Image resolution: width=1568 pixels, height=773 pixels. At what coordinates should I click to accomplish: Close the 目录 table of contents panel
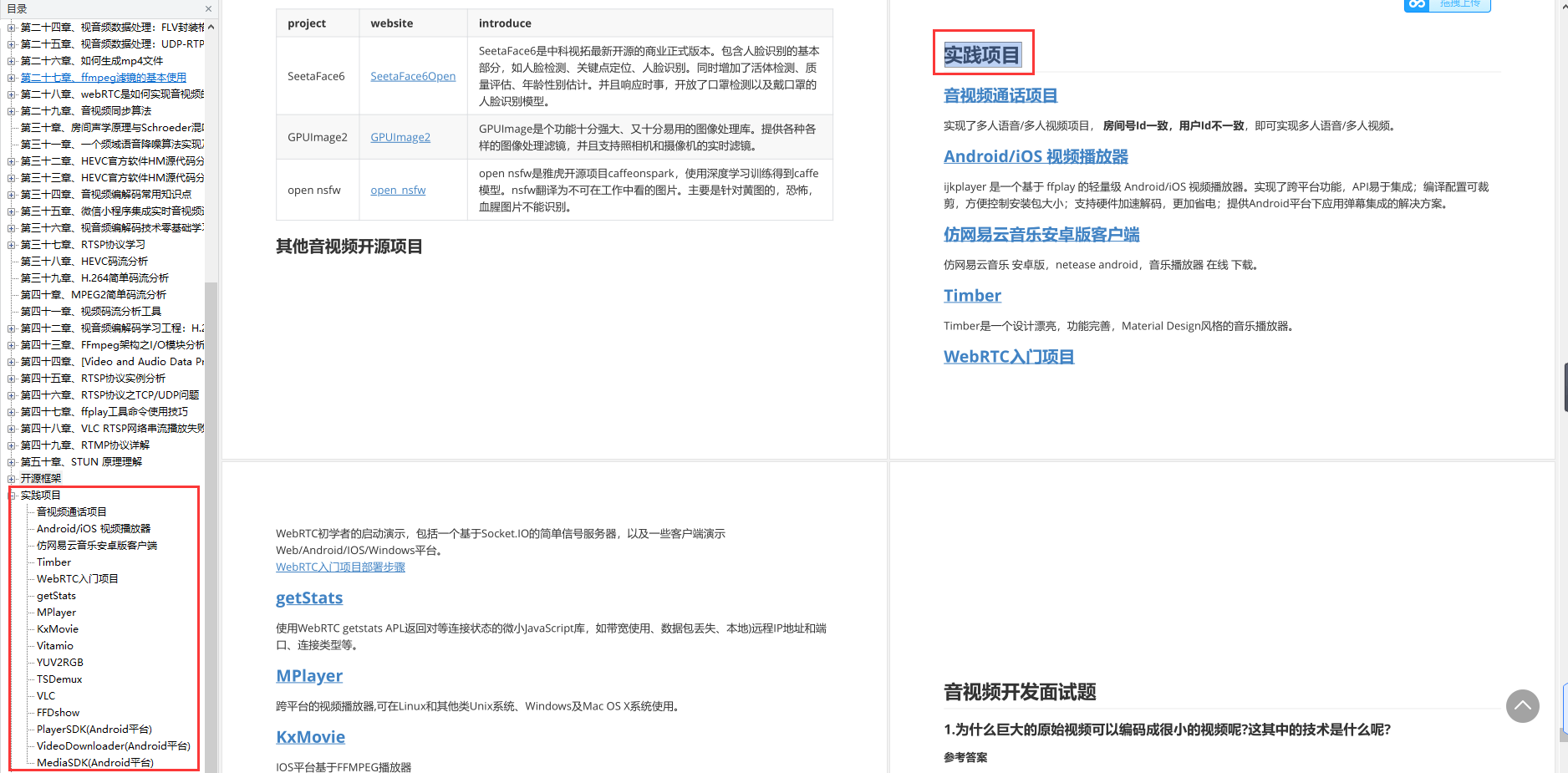[208, 9]
